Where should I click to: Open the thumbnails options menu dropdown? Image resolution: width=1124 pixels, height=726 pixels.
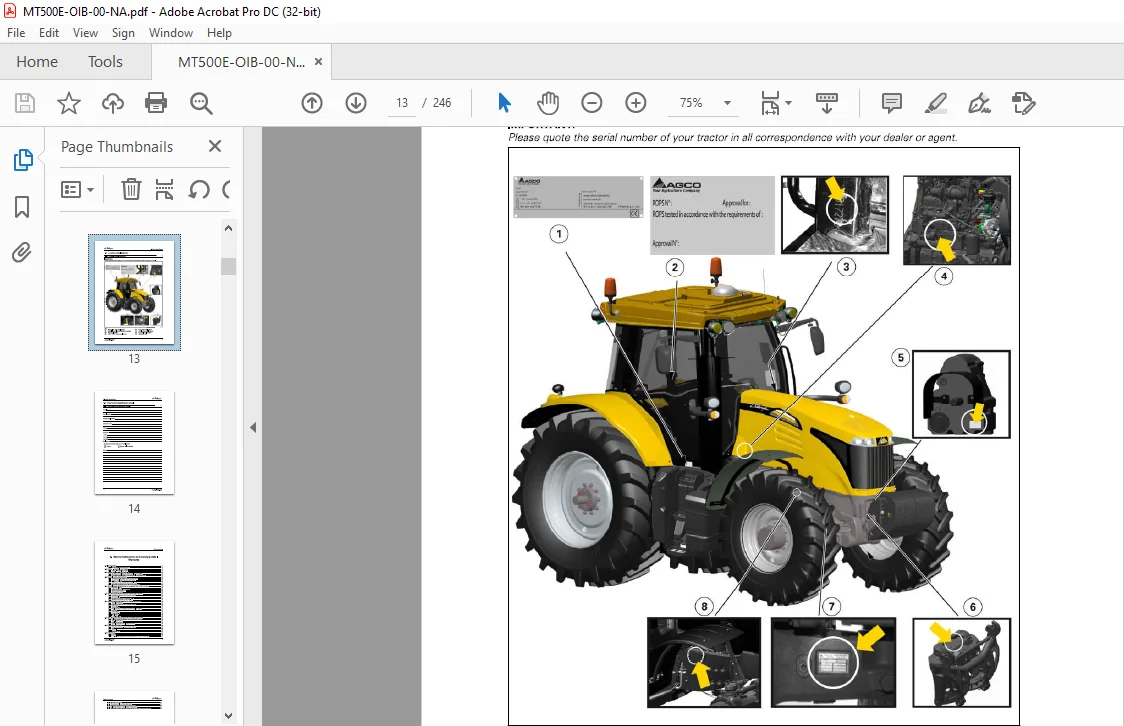point(77,190)
